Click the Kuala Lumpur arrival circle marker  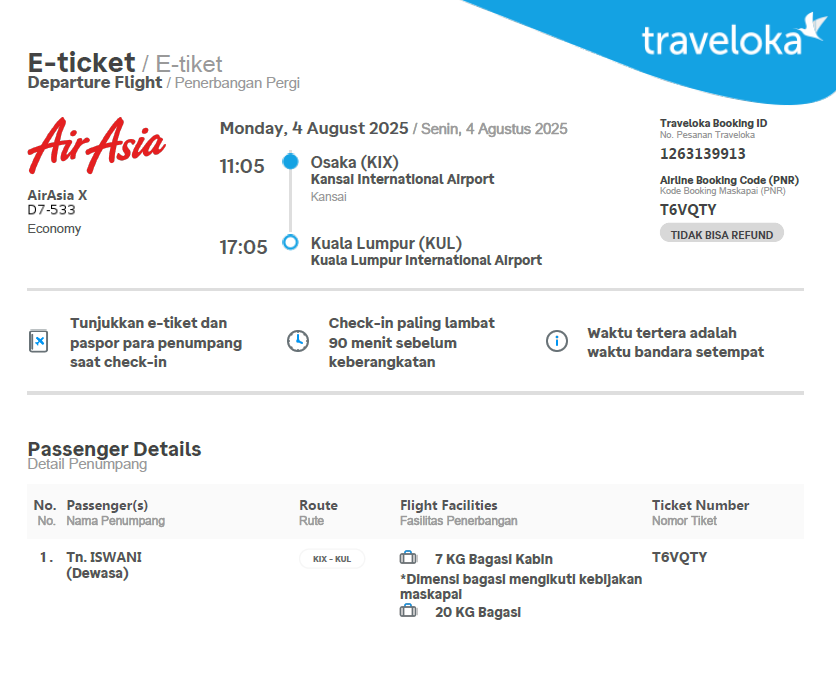coord(290,242)
